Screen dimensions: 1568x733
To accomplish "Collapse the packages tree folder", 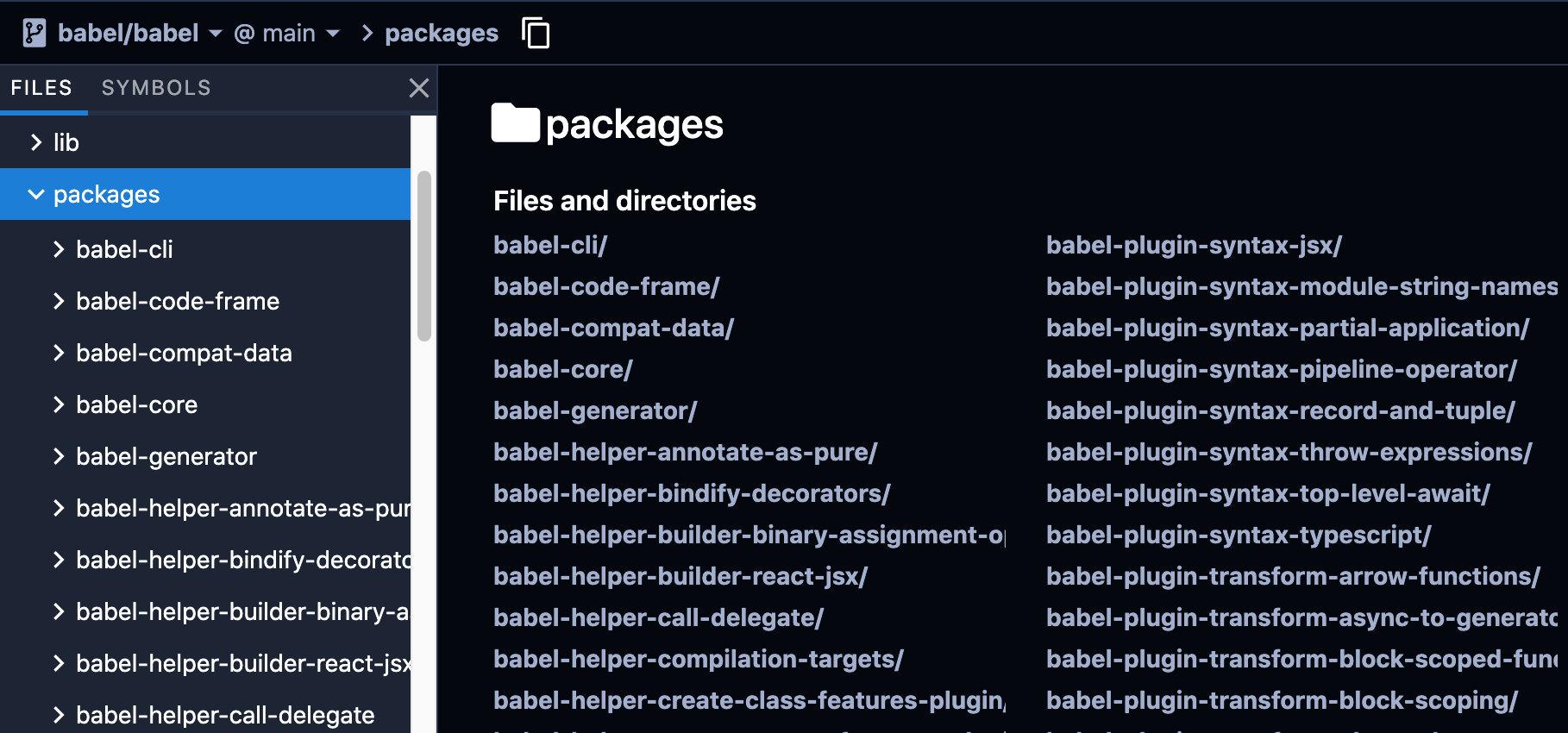I will tap(36, 195).
